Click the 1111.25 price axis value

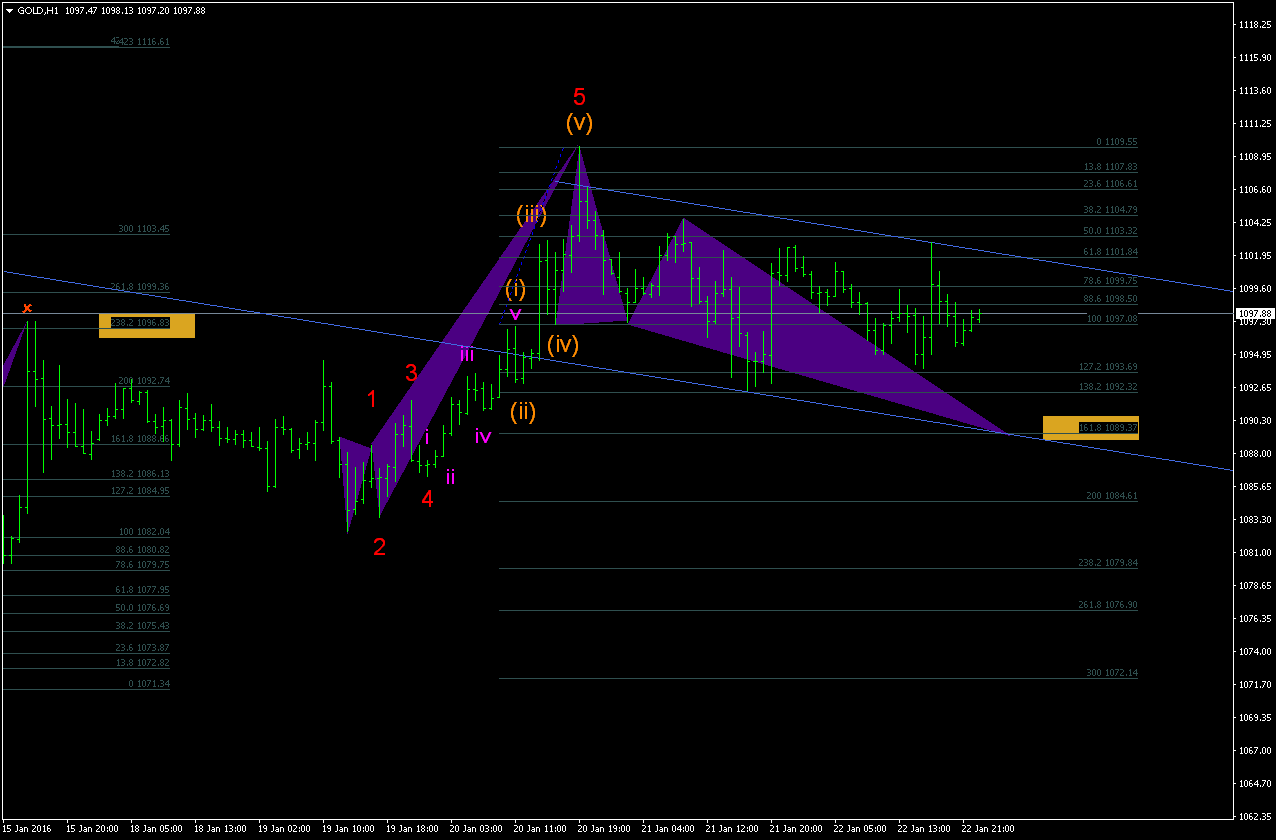click(1254, 123)
